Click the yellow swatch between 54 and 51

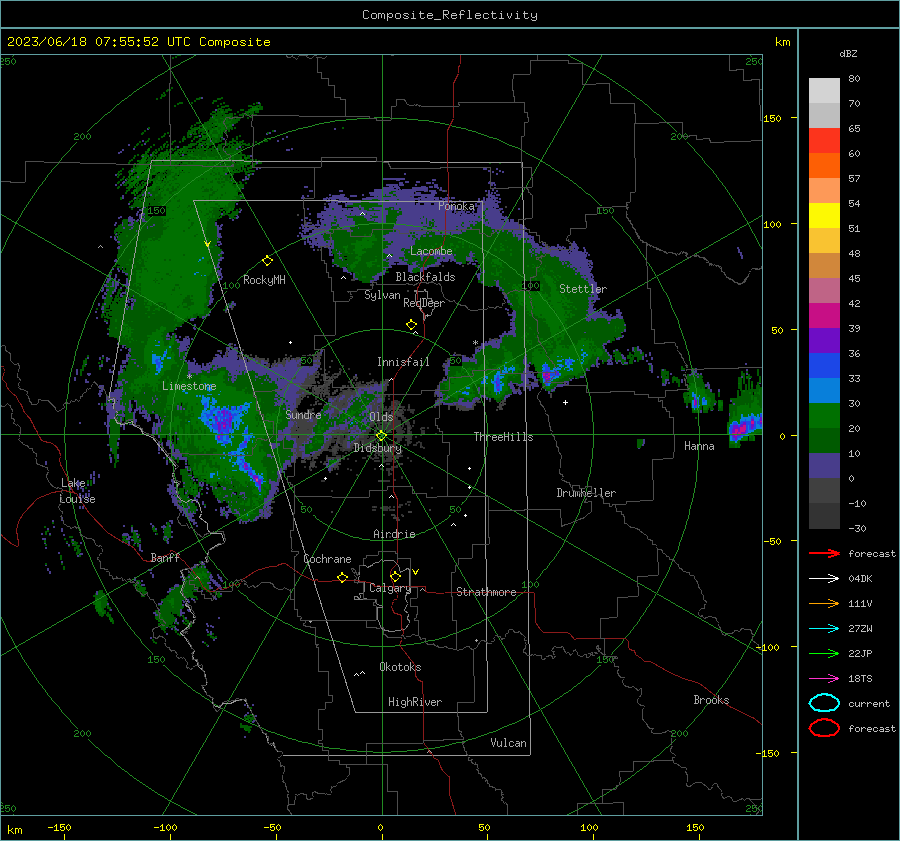[824, 216]
